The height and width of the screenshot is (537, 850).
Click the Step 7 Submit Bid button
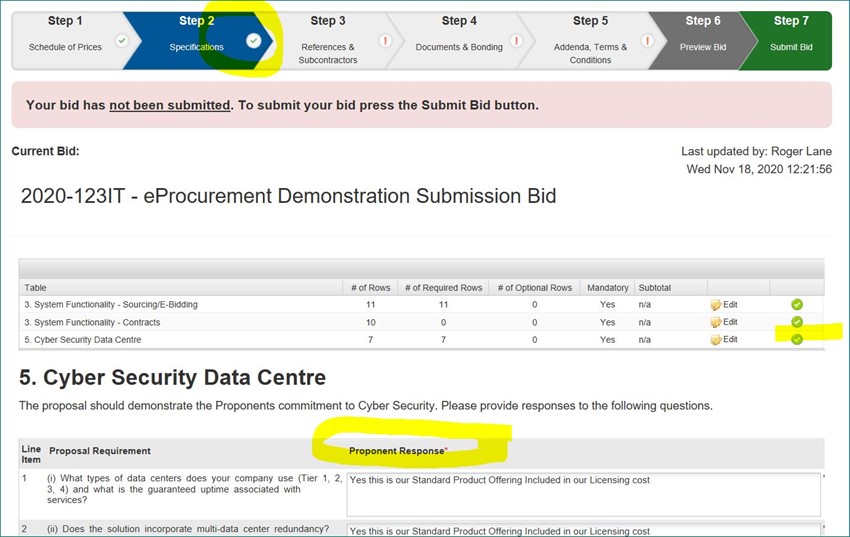click(791, 41)
